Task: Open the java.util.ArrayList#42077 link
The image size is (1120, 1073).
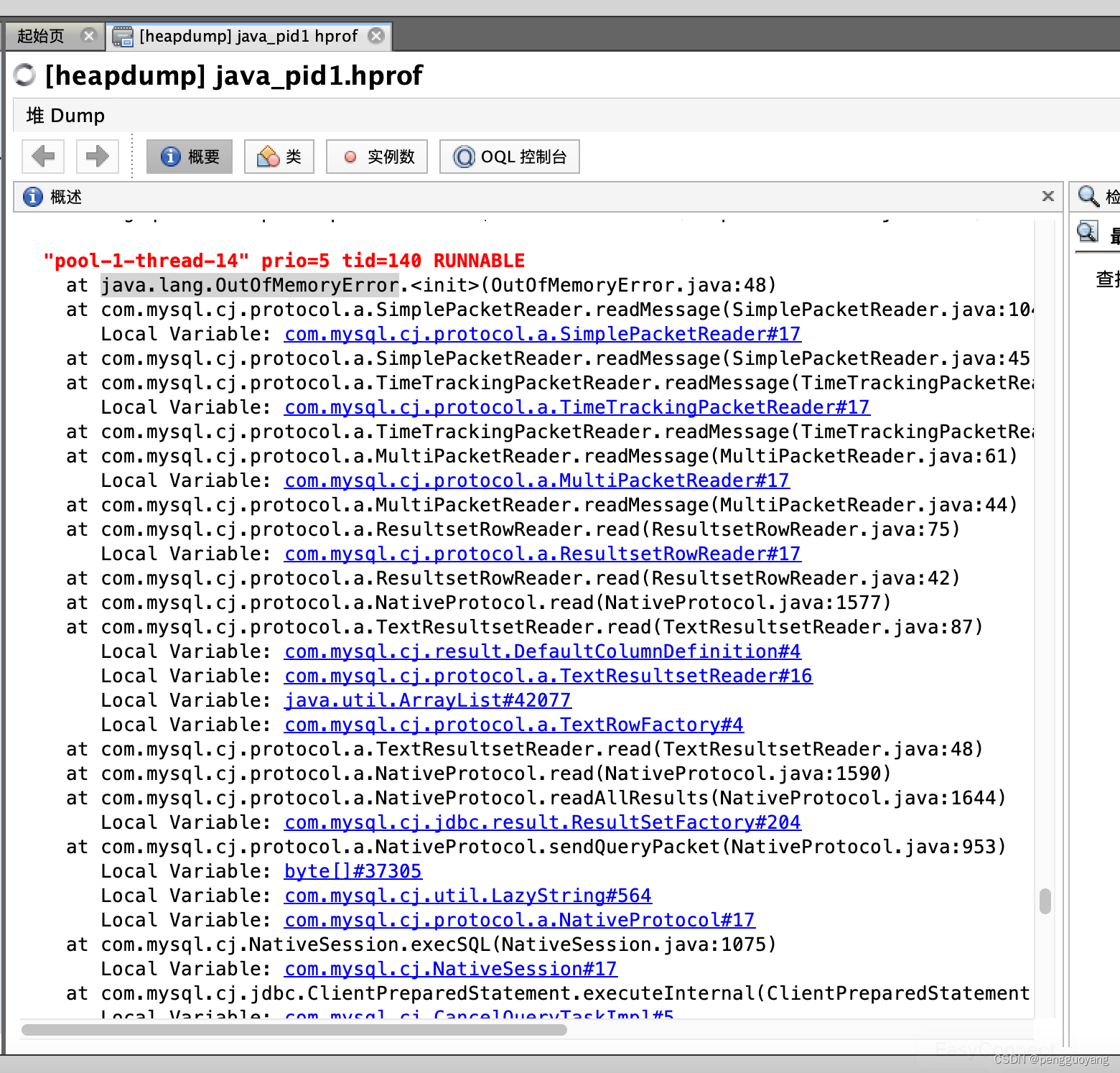Action: [426, 700]
